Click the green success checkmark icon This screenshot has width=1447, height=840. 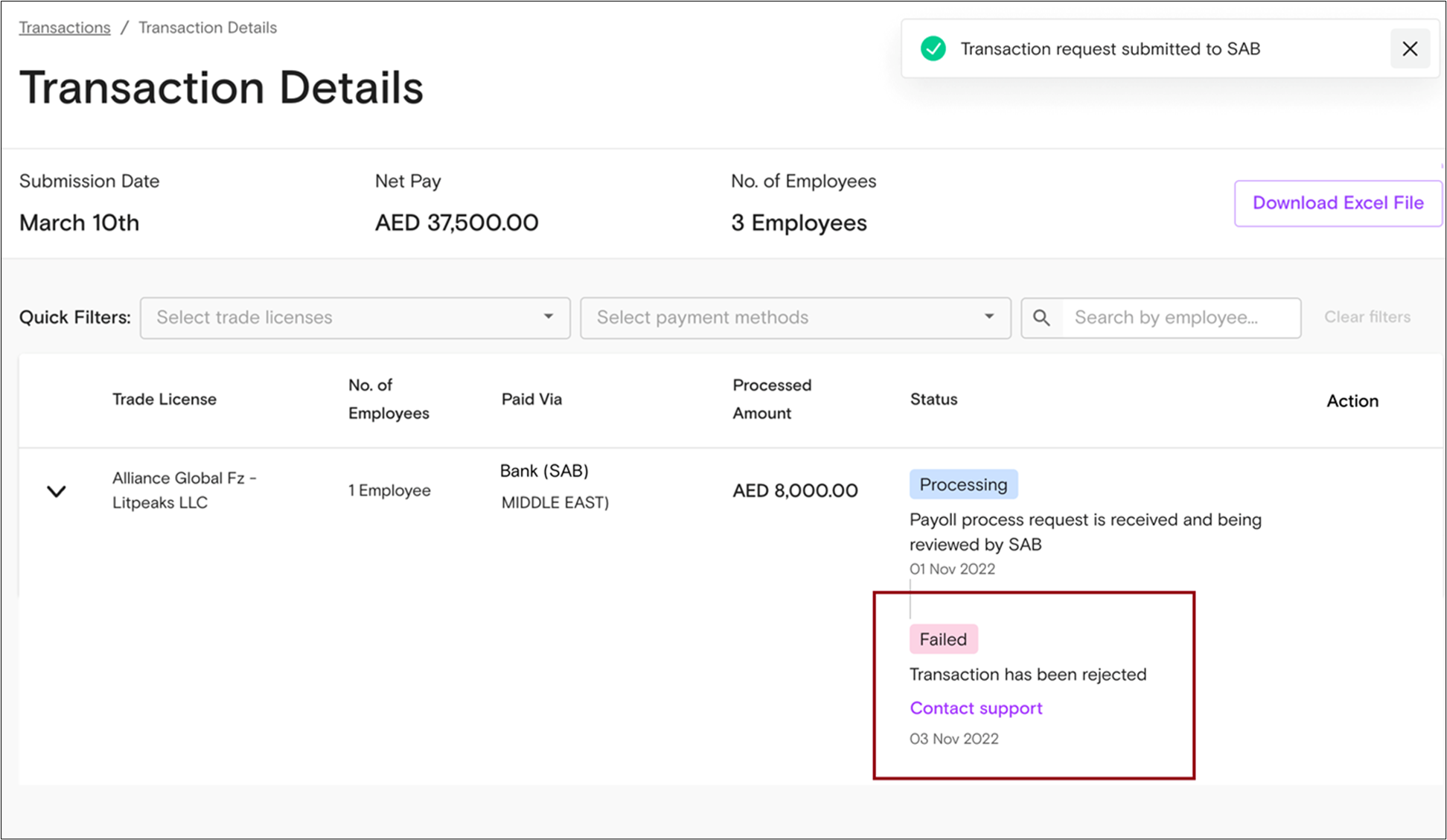[933, 49]
